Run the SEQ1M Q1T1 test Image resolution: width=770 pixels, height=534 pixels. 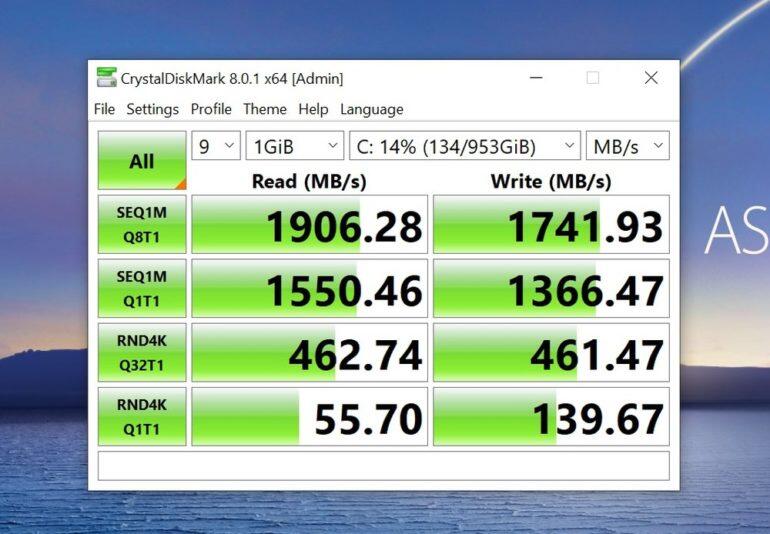pyautogui.click(x=142, y=288)
